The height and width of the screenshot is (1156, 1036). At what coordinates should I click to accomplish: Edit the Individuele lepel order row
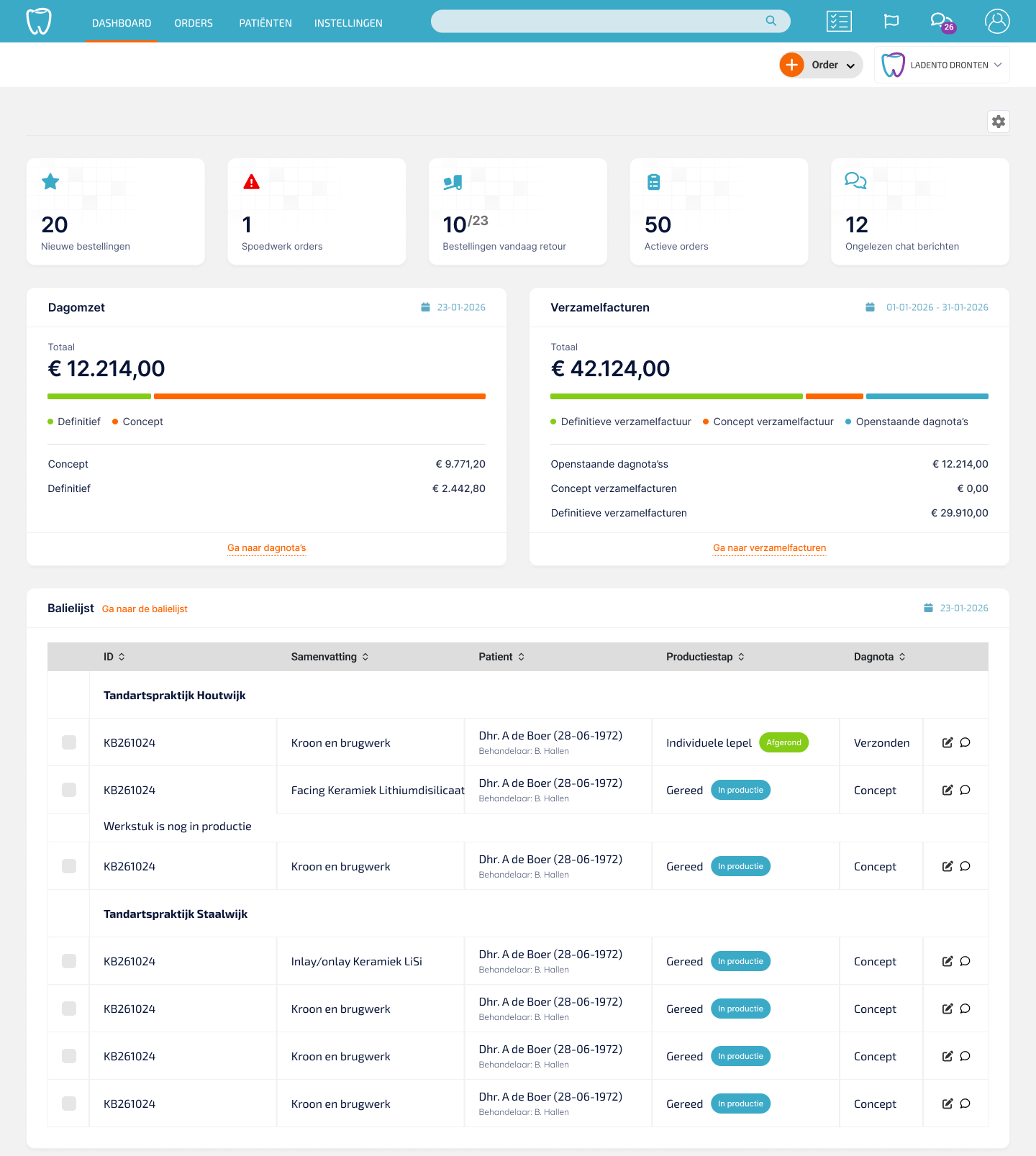click(948, 742)
